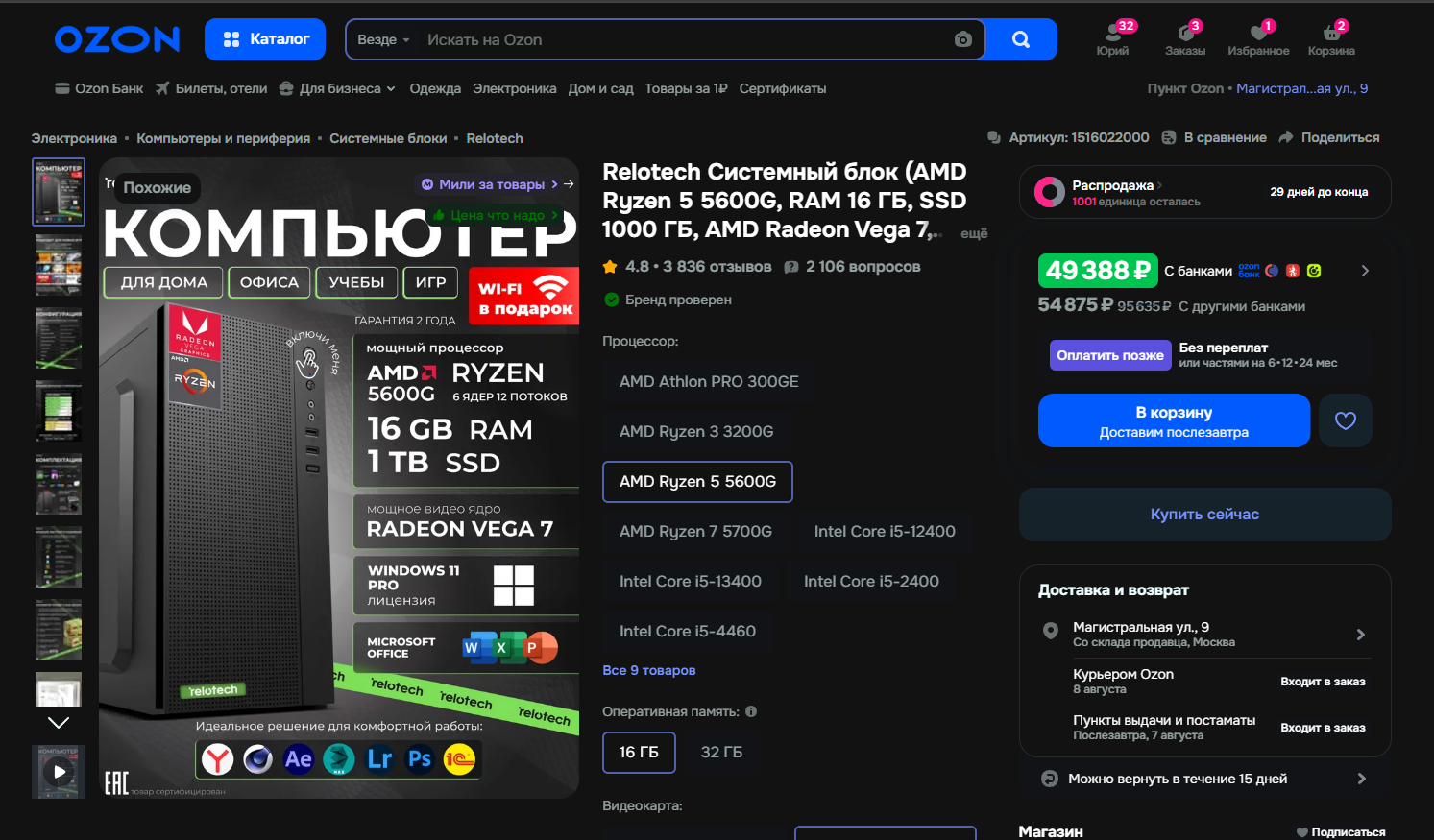The image size is (1434, 840).
Task: Click В корзину add to cart button
Action: click(1174, 420)
